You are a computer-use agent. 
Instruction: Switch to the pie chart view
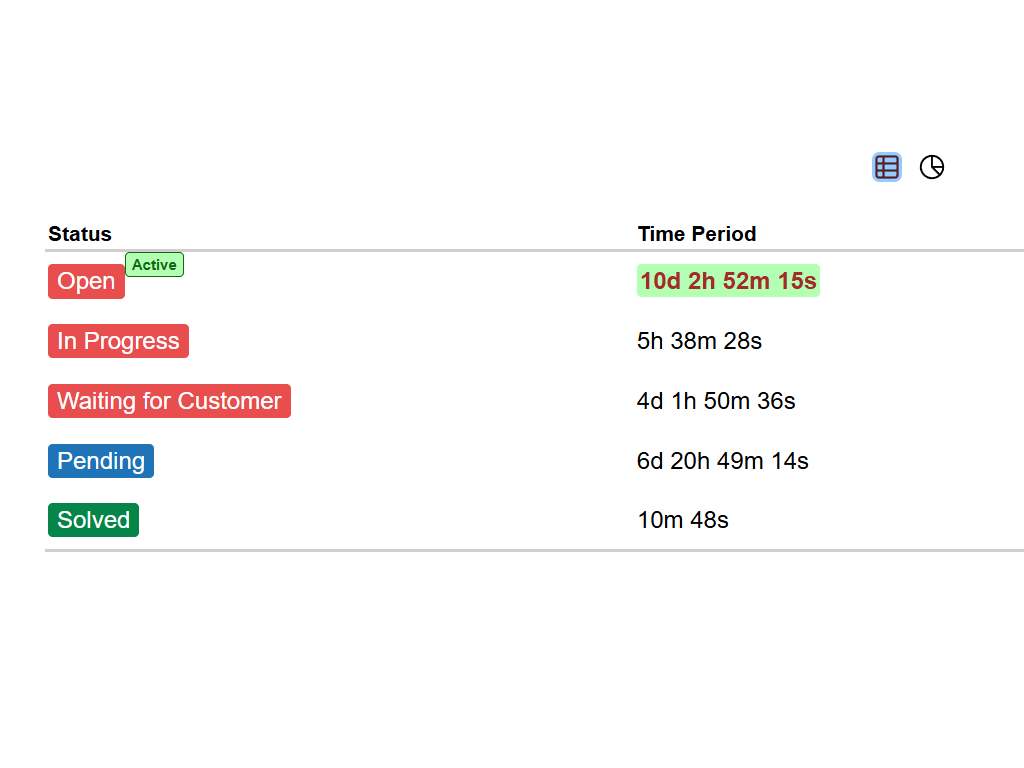(x=932, y=167)
